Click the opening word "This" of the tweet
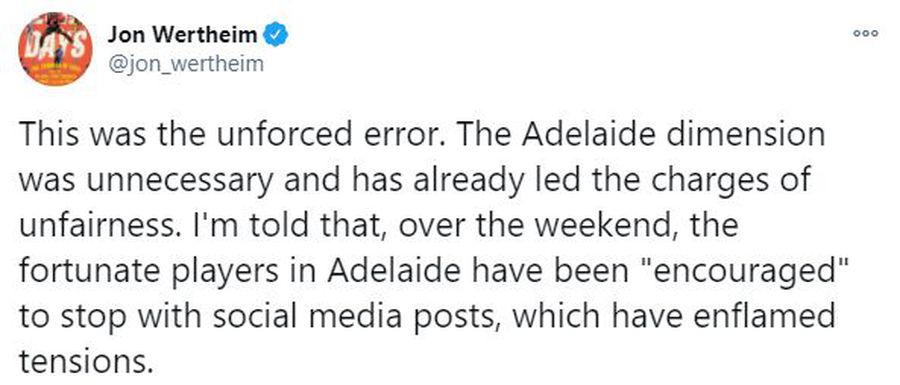This screenshot has width=900, height=385. [x=50, y=135]
